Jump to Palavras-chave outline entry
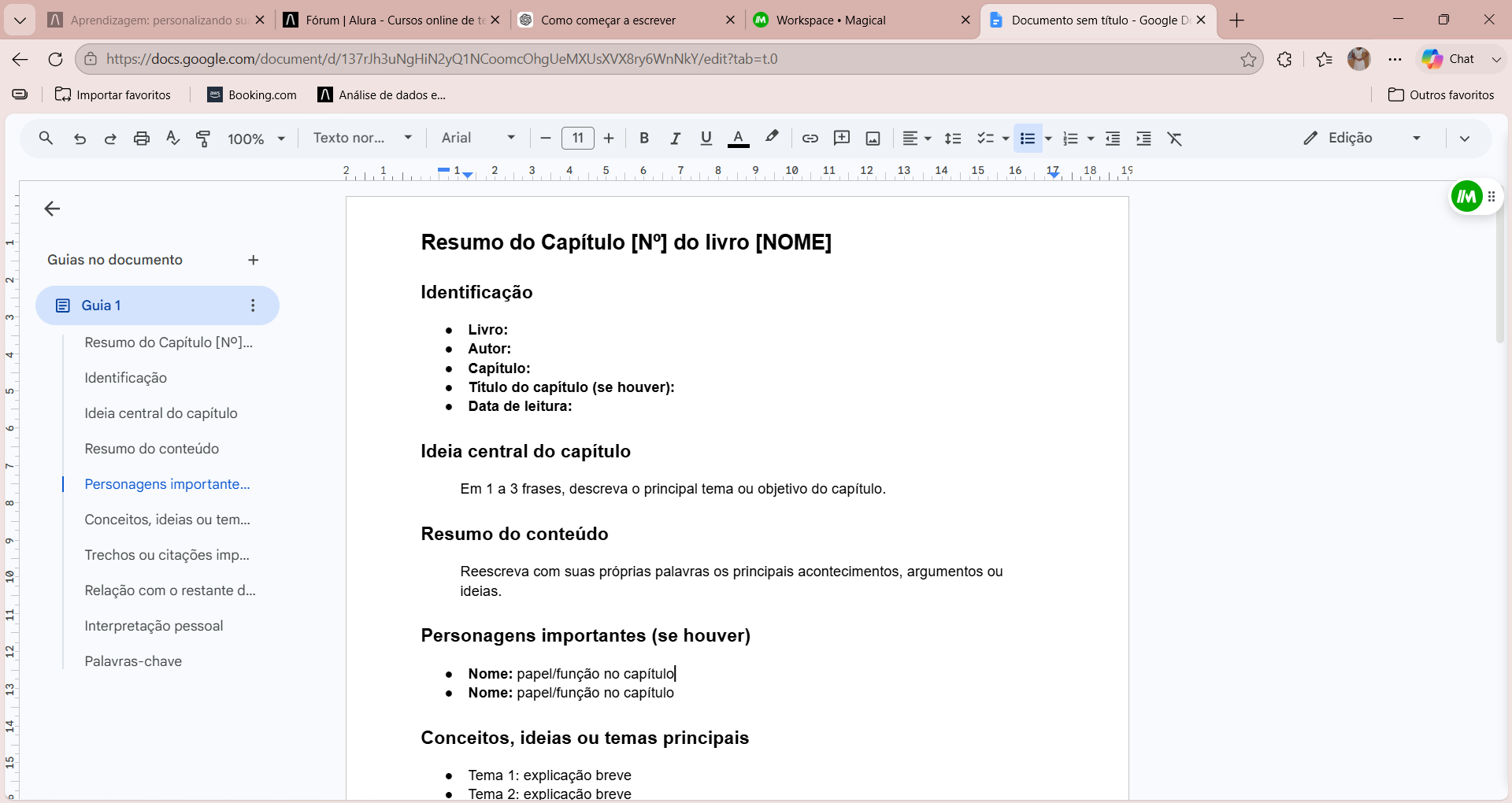This screenshot has width=1512, height=803. tap(133, 661)
